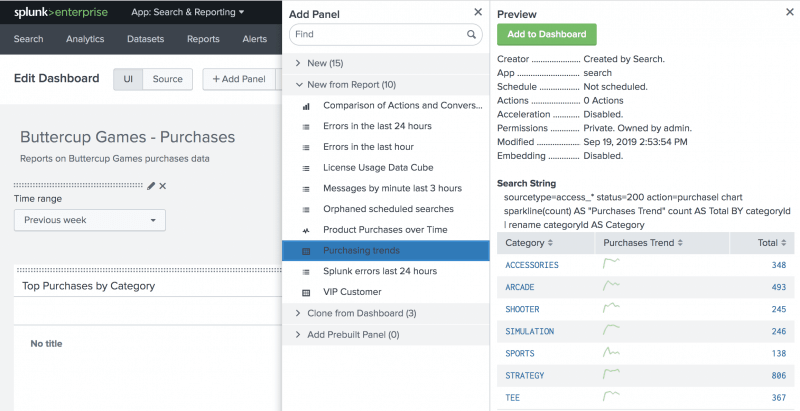Click table icon beside Purchasing trends

pyautogui.click(x=306, y=251)
